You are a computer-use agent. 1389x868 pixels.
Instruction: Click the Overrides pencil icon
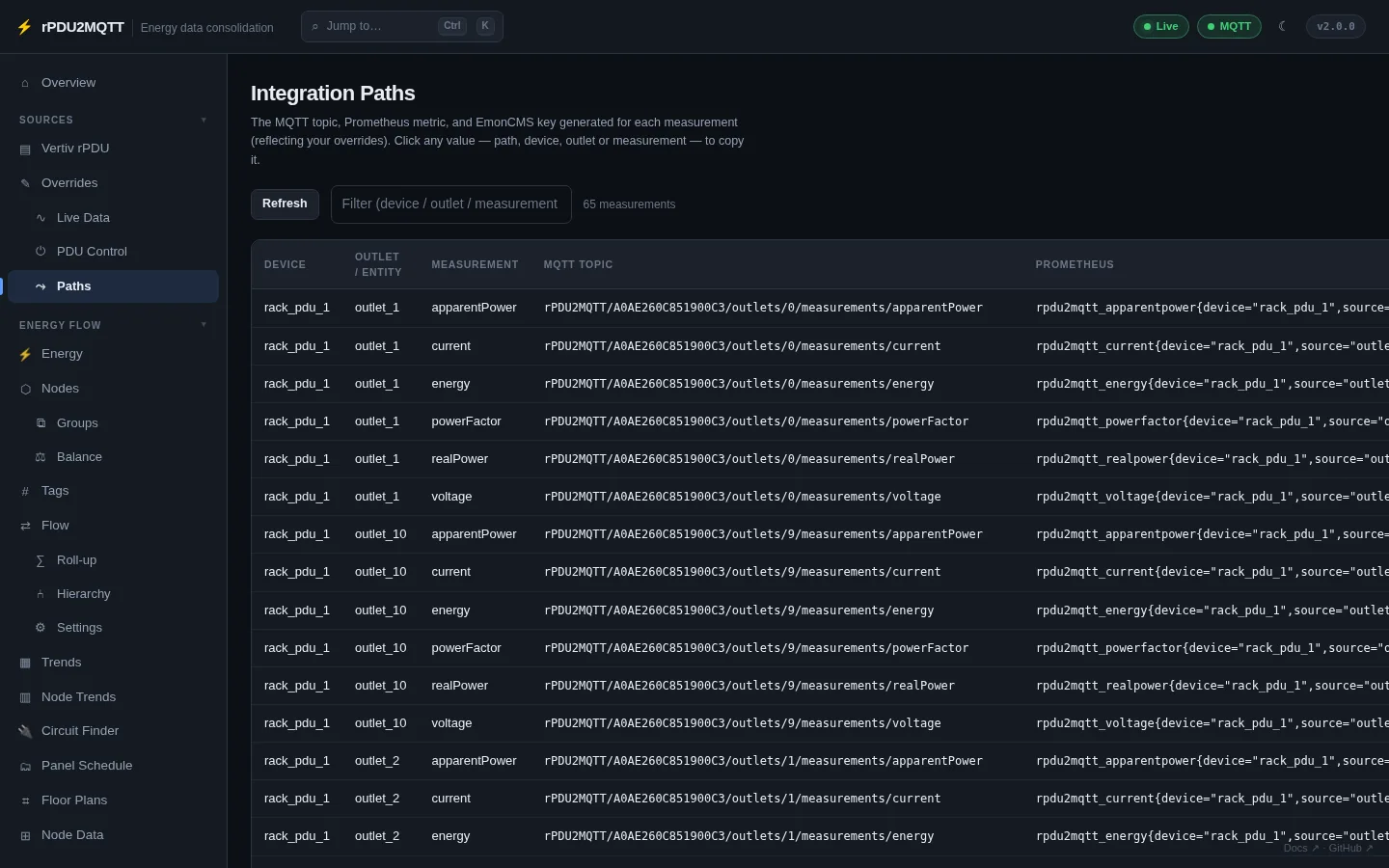pyautogui.click(x=25, y=183)
